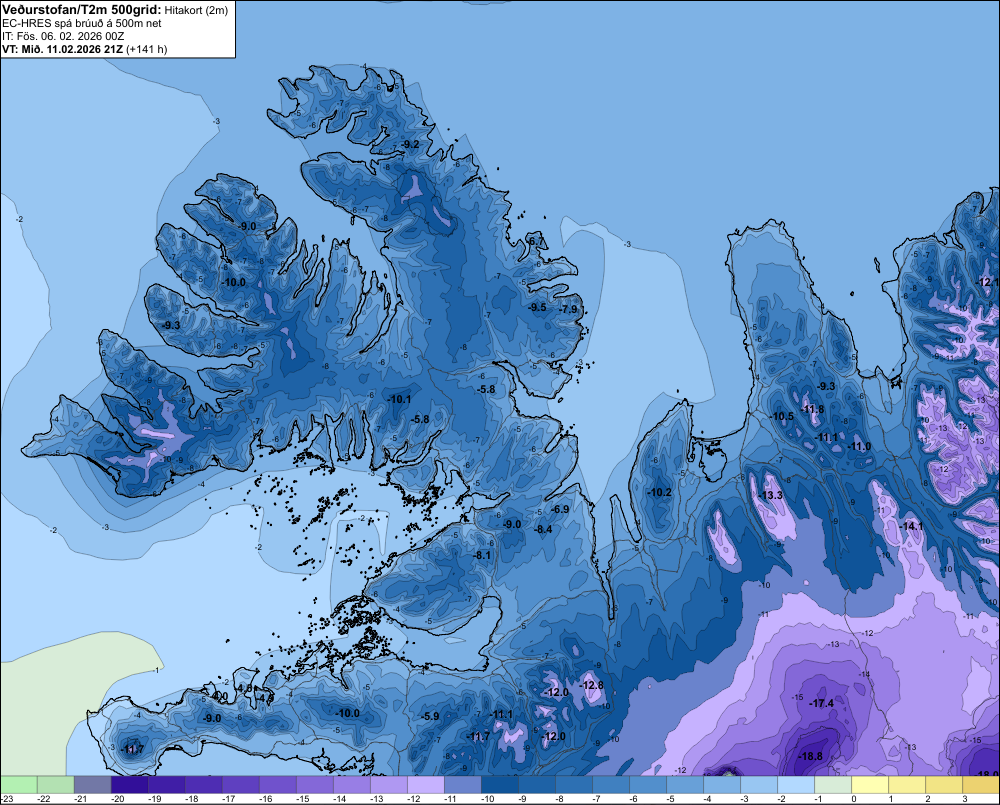Click the -10.1 temperature value on the map

(399, 399)
